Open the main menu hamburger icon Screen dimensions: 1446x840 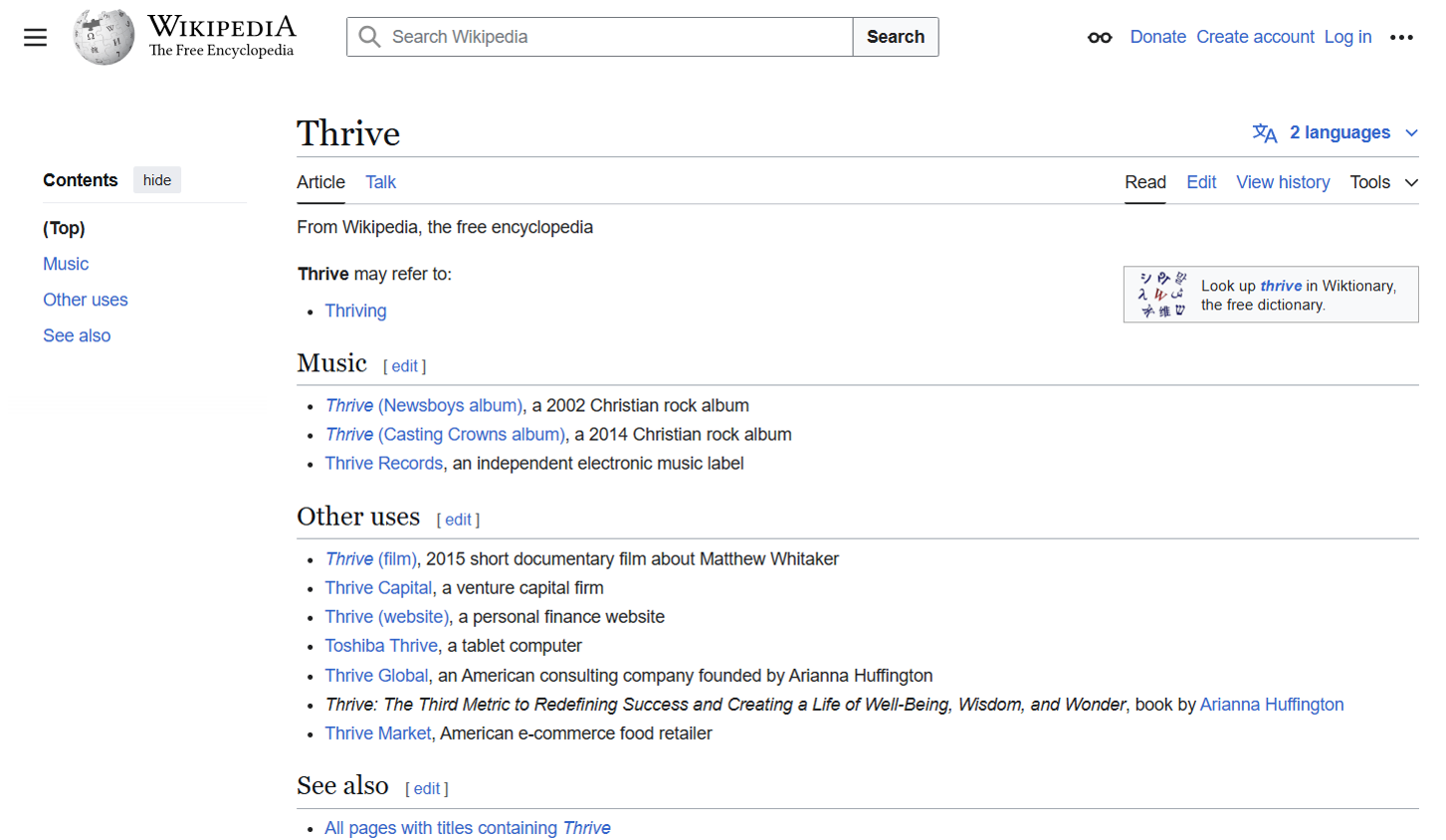(x=36, y=38)
